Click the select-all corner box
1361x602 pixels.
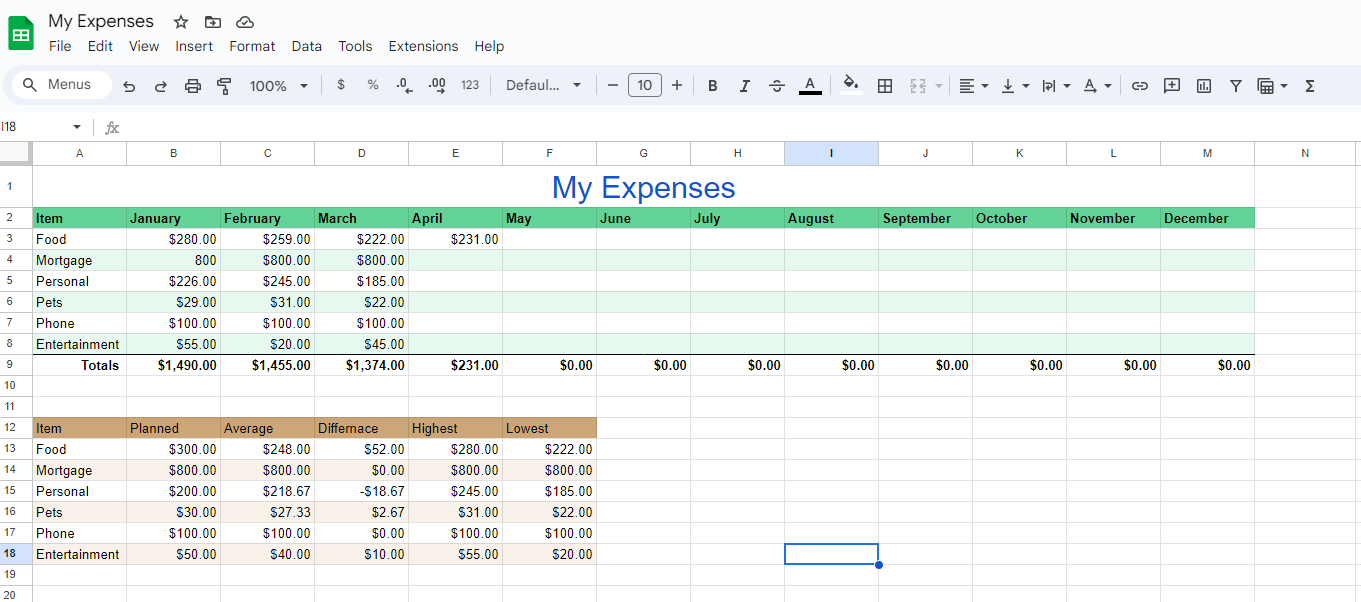tap(16, 153)
